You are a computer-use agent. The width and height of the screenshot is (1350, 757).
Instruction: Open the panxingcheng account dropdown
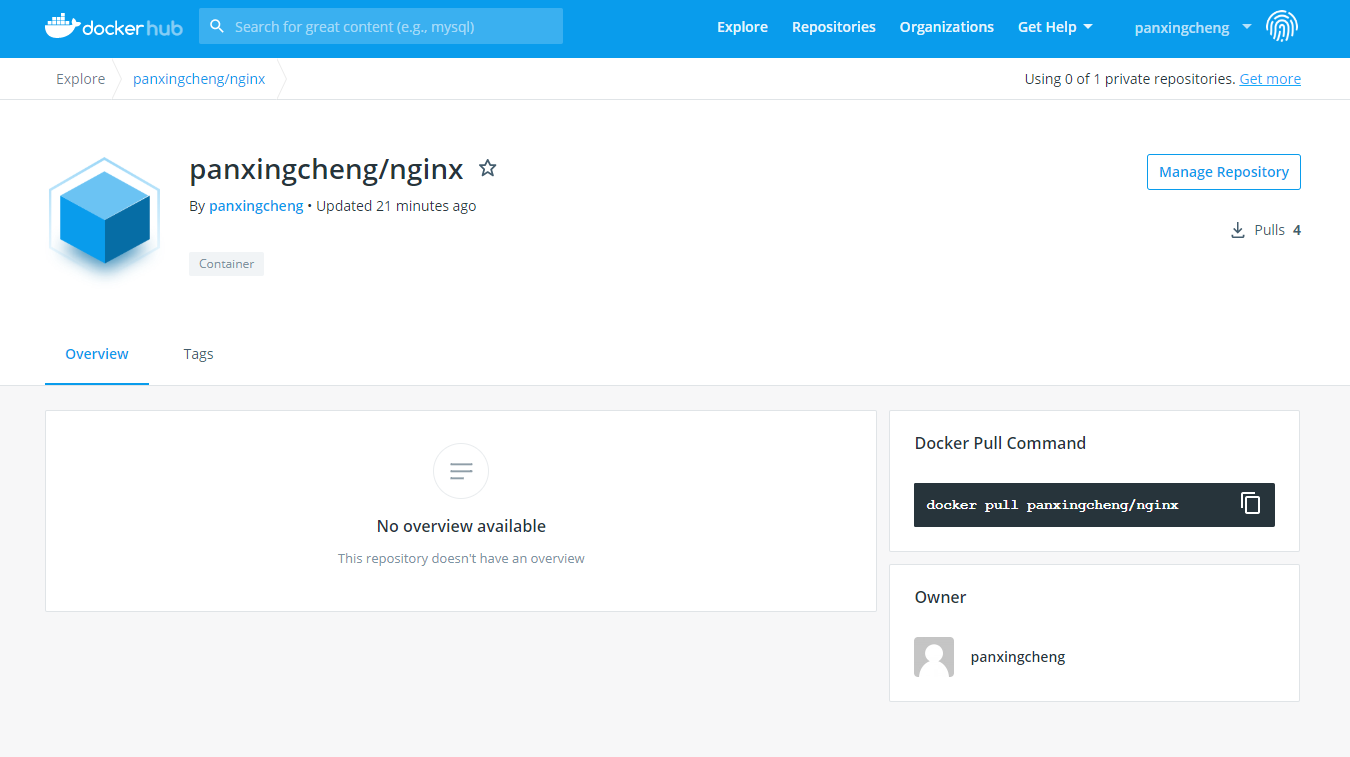[x=1192, y=27]
